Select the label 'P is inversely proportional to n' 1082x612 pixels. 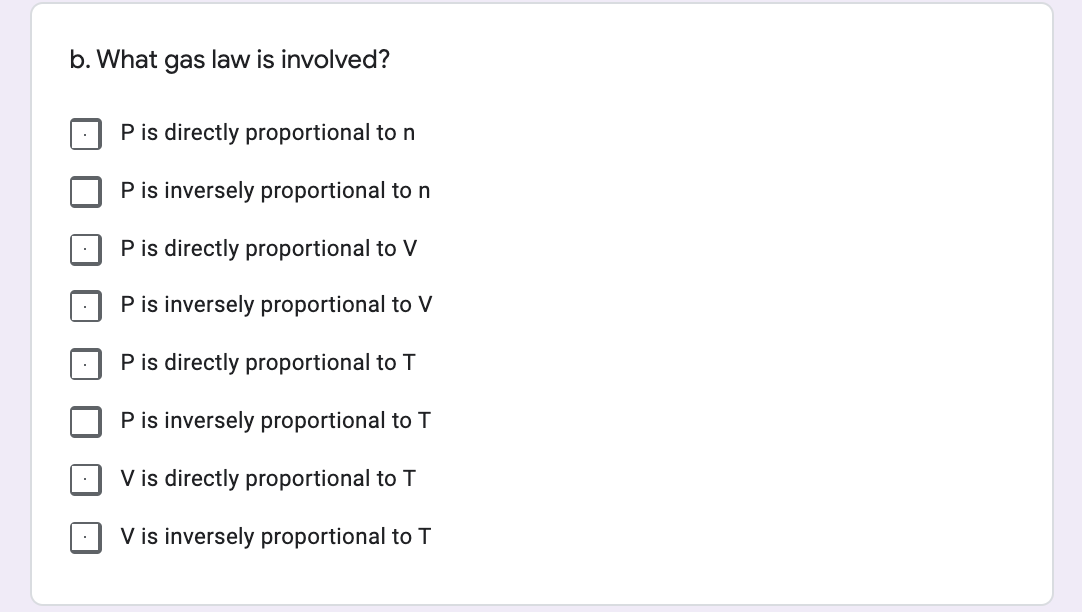[275, 190]
